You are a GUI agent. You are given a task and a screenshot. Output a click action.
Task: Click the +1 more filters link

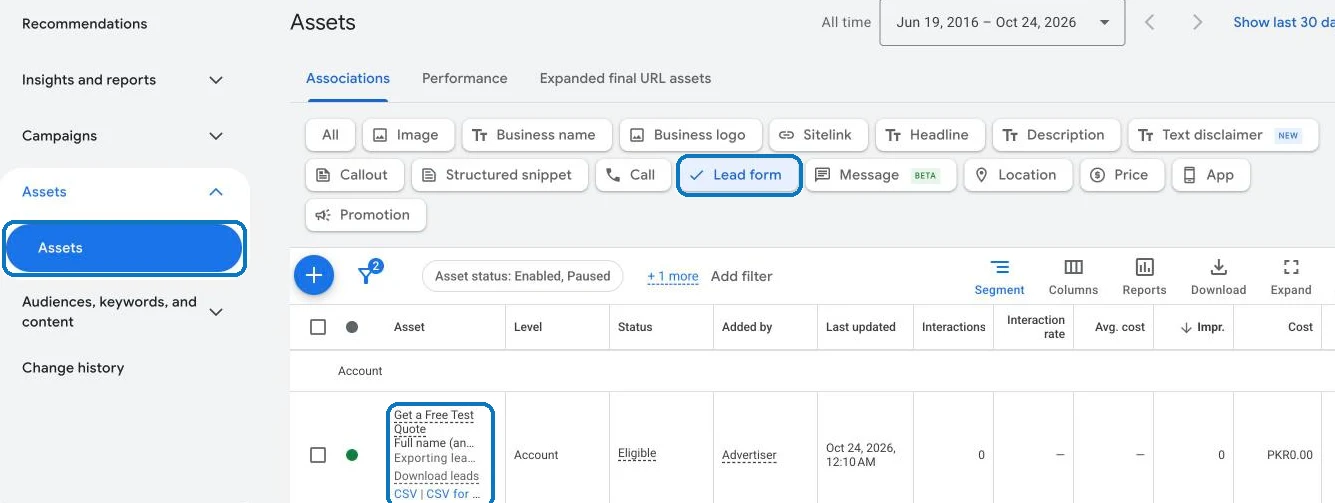pyautogui.click(x=672, y=277)
